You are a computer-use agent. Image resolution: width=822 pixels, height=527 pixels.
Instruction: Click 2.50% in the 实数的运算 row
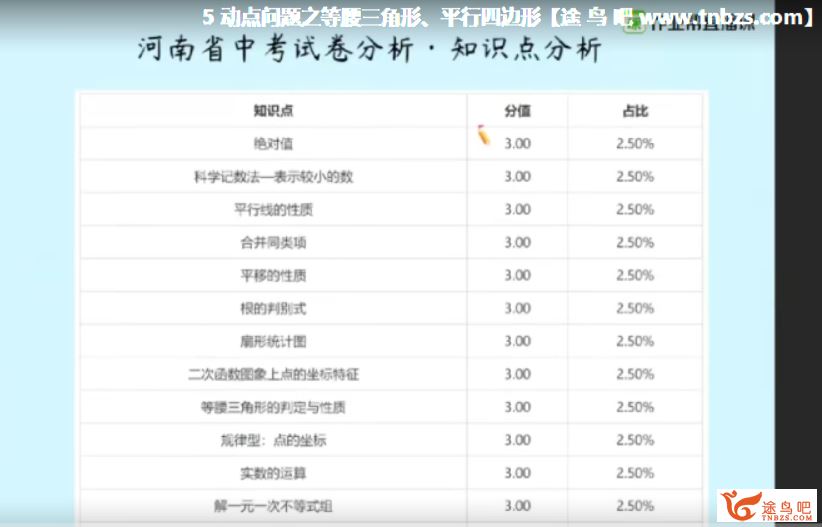click(x=635, y=473)
